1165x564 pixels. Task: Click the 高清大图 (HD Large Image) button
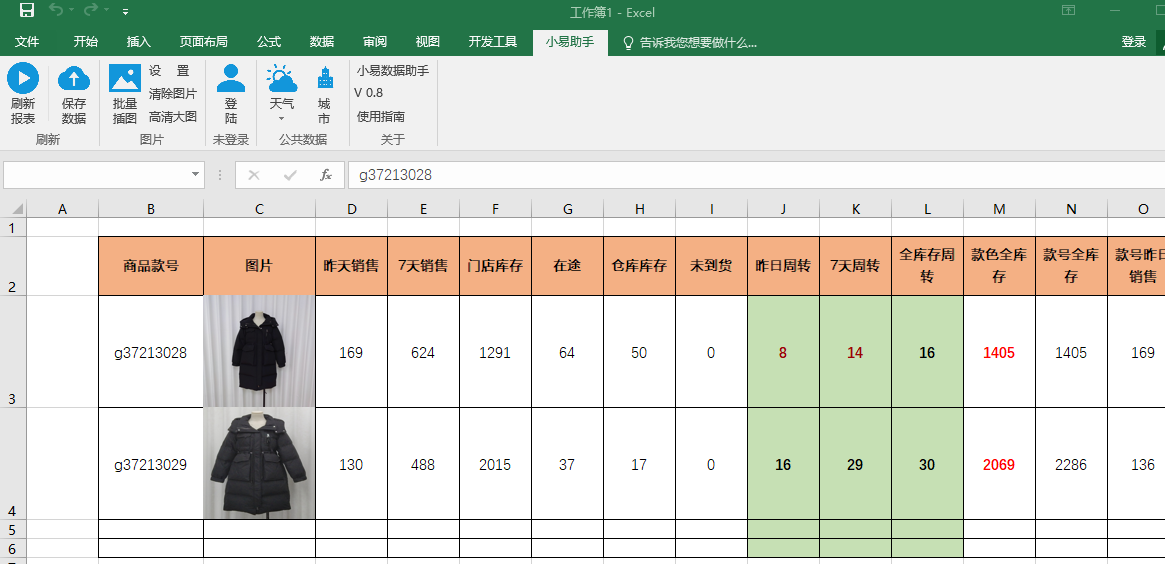coord(173,117)
